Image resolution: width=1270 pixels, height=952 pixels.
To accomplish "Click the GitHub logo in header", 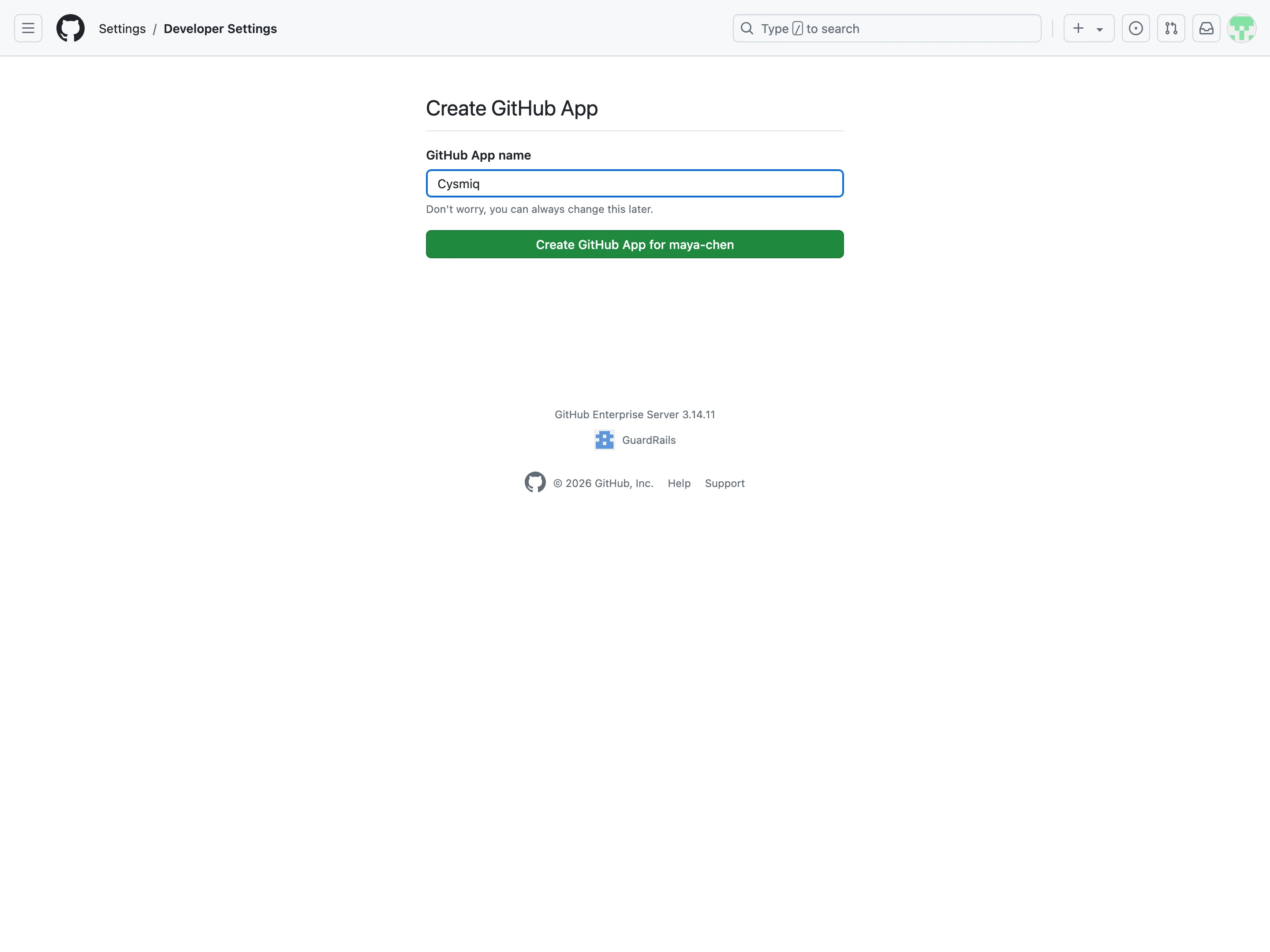I will 71,28.
